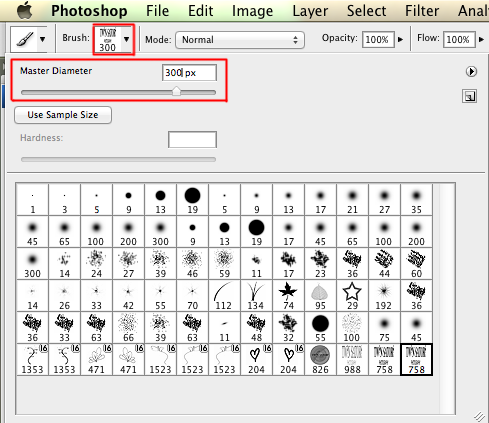Open the Brush preset picker dropdown
489x423 pixels.
point(127,39)
